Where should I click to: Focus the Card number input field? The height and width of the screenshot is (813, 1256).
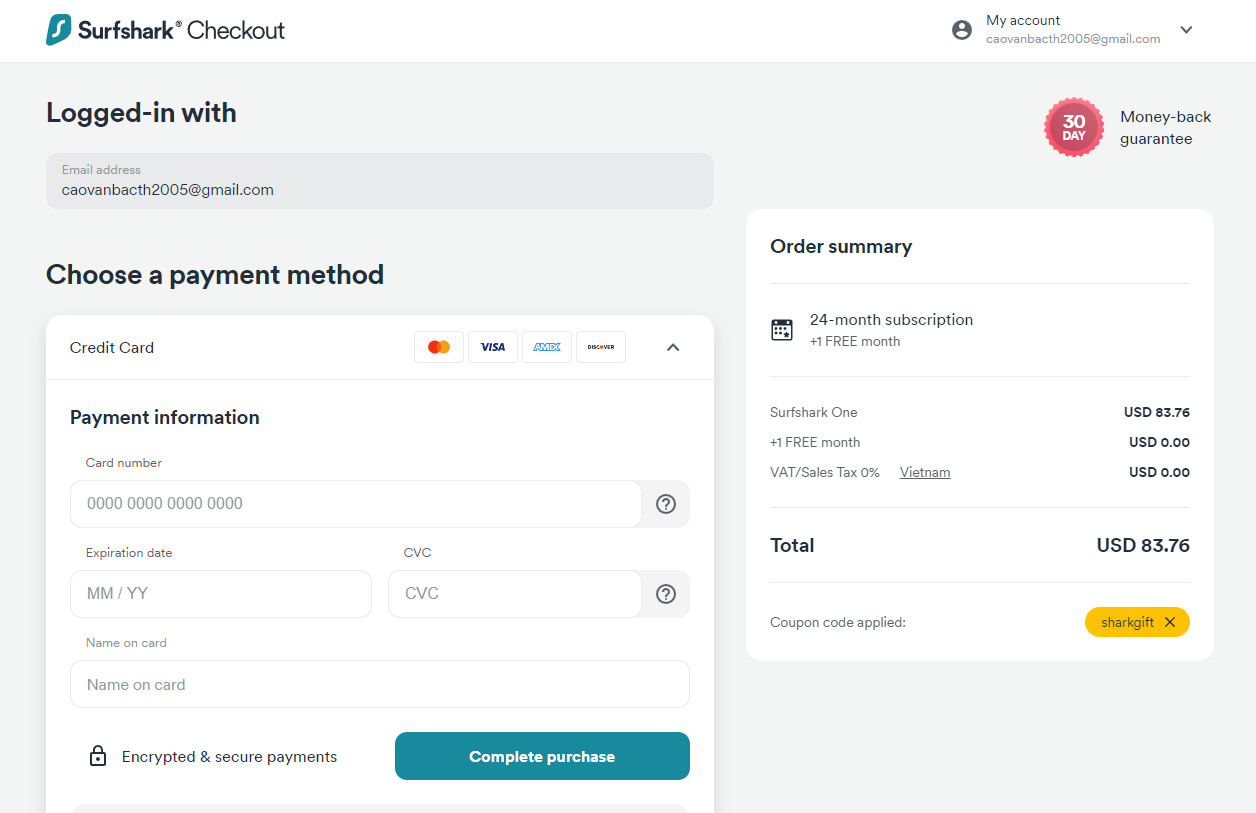click(x=356, y=504)
